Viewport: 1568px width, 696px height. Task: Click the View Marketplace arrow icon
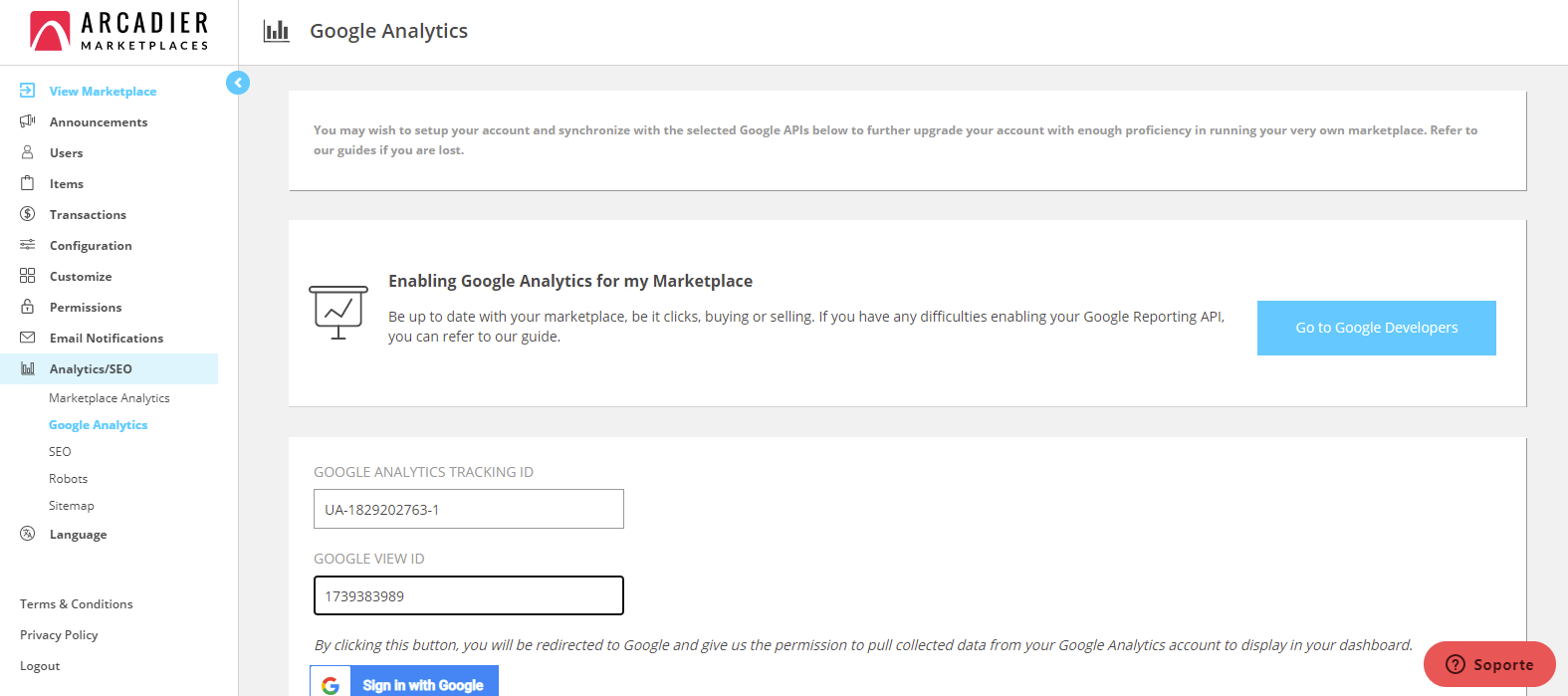point(28,91)
